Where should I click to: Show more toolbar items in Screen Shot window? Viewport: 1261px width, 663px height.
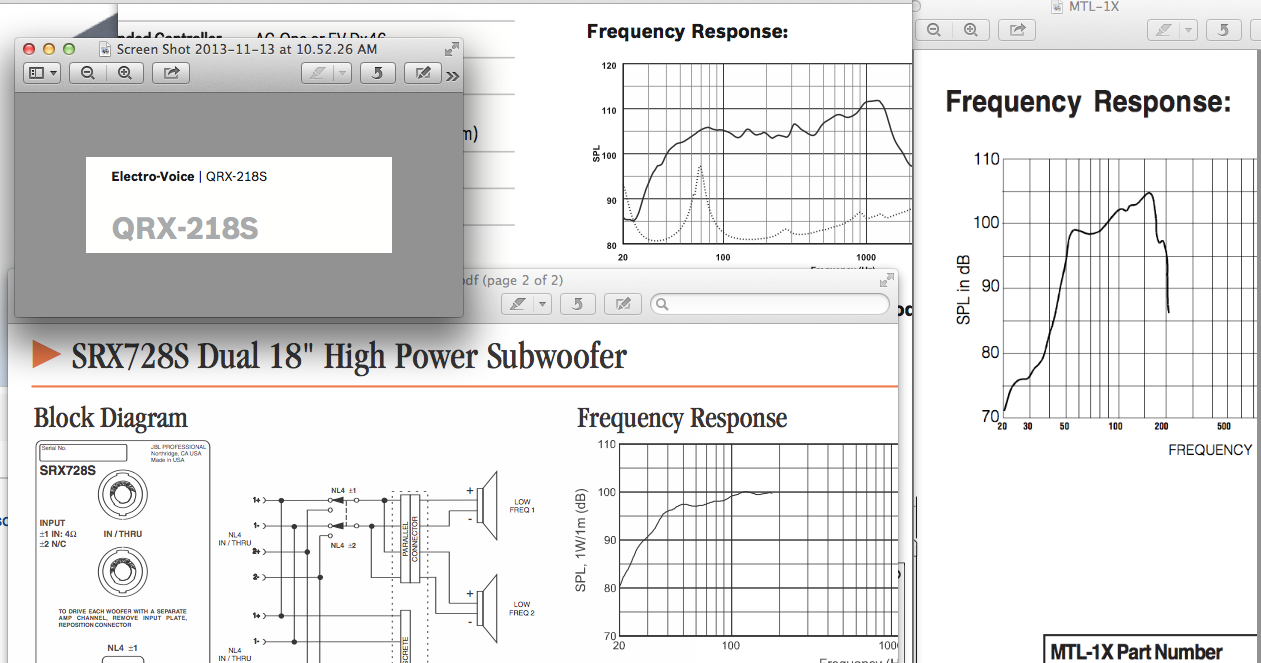click(452, 75)
